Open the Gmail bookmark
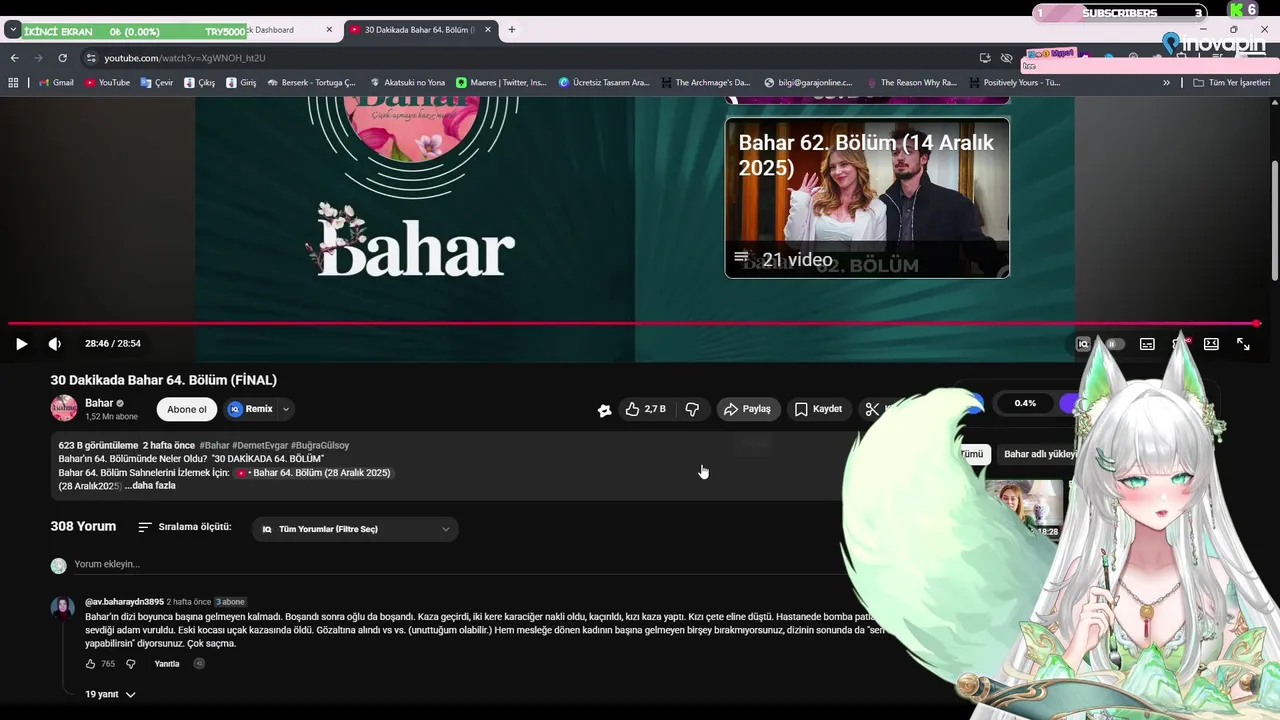The image size is (1280, 720). tap(56, 83)
